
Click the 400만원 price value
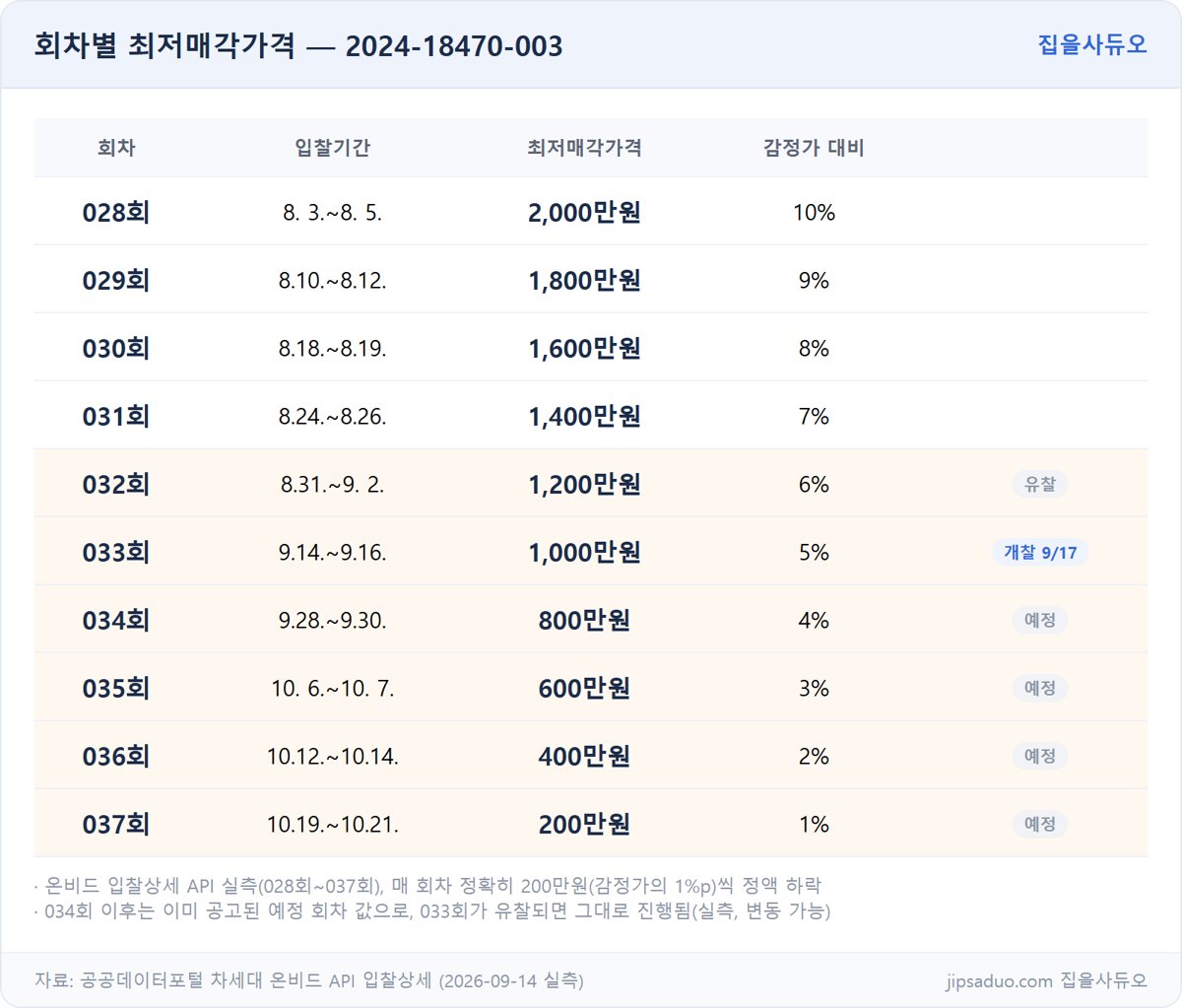(x=585, y=756)
